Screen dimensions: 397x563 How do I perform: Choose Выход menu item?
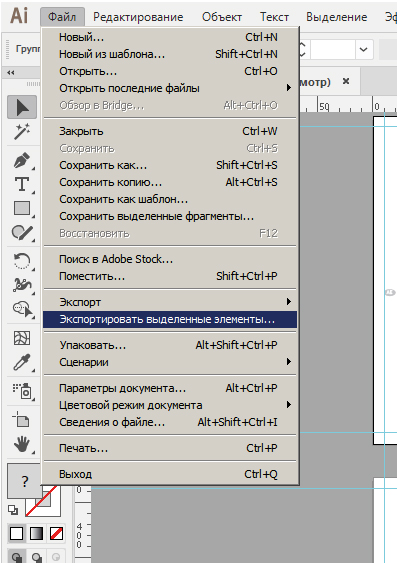[x=170, y=474]
